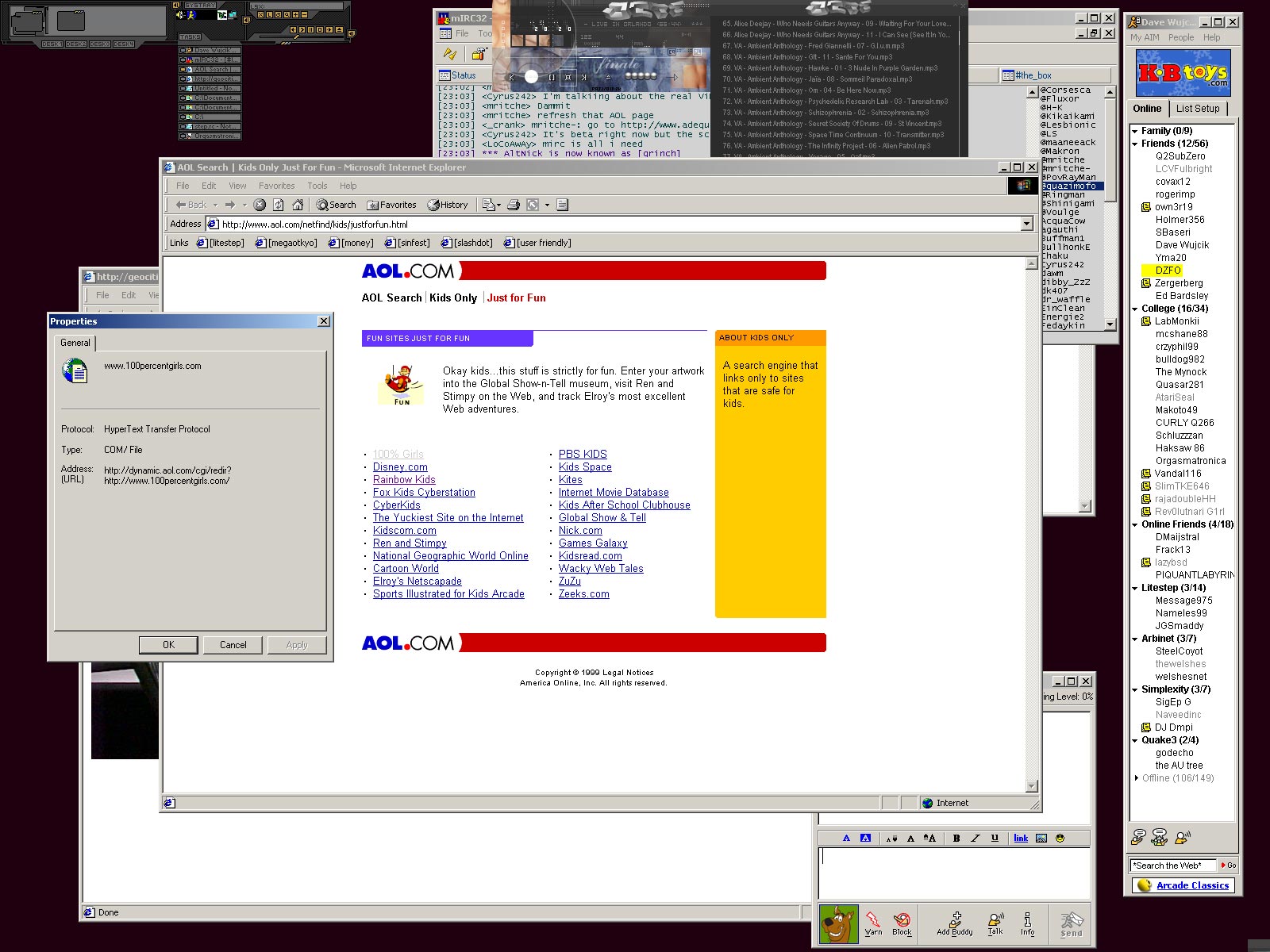Open the Tools menu in Internet Explorer
This screenshot has height=952, width=1270.
pos(317,186)
